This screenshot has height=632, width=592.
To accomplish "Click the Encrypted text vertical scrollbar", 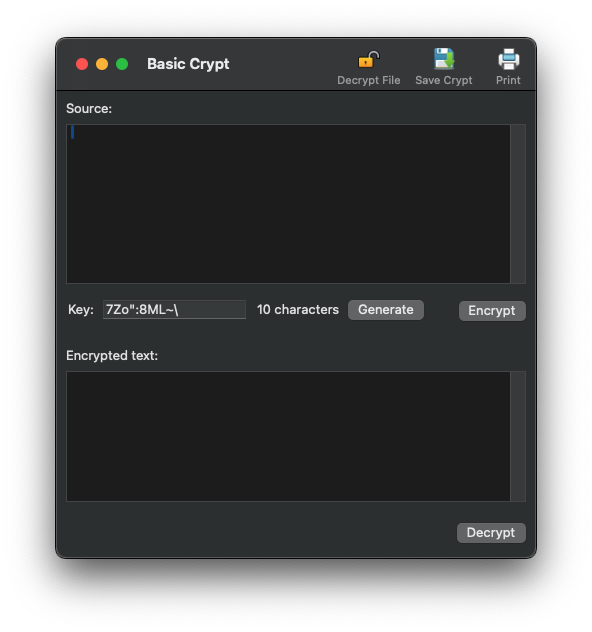I will (518, 437).
